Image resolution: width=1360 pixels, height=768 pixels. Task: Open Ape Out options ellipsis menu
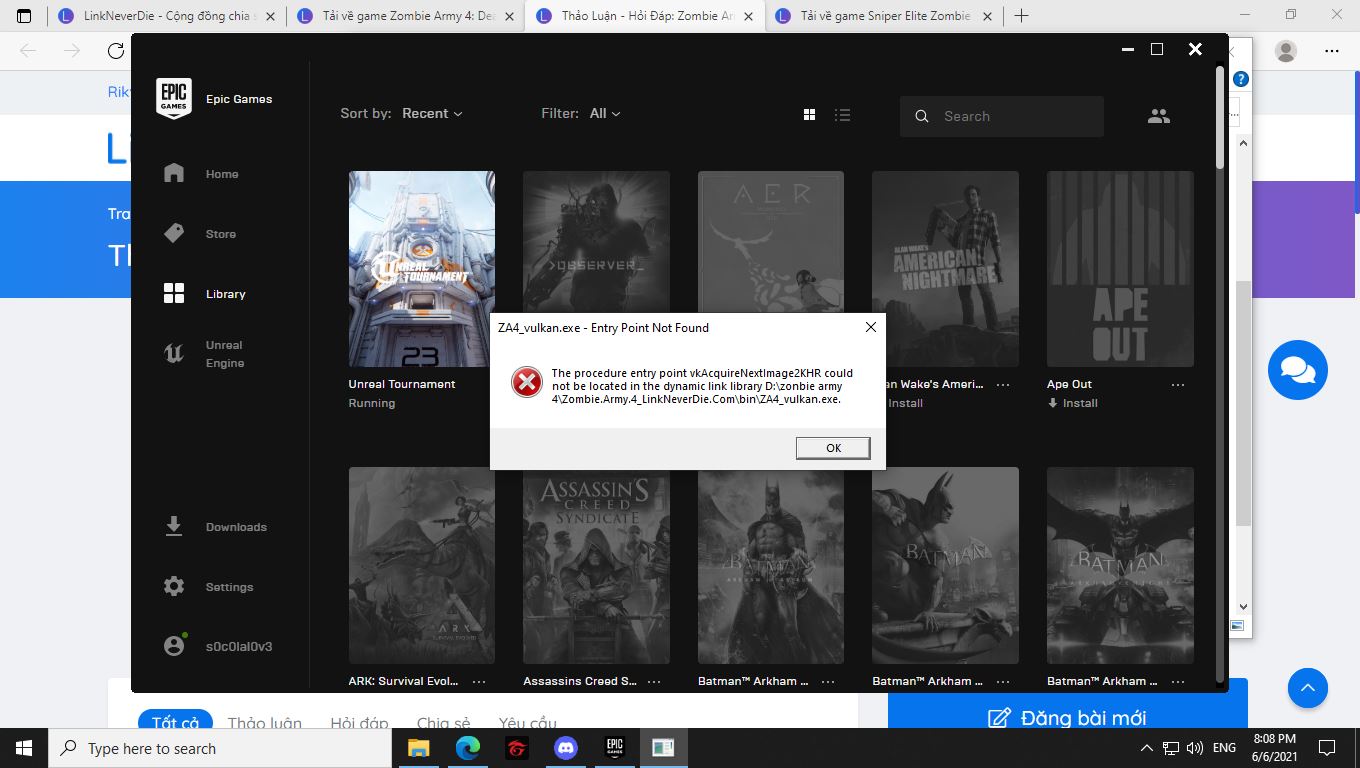pos(1177,385)
